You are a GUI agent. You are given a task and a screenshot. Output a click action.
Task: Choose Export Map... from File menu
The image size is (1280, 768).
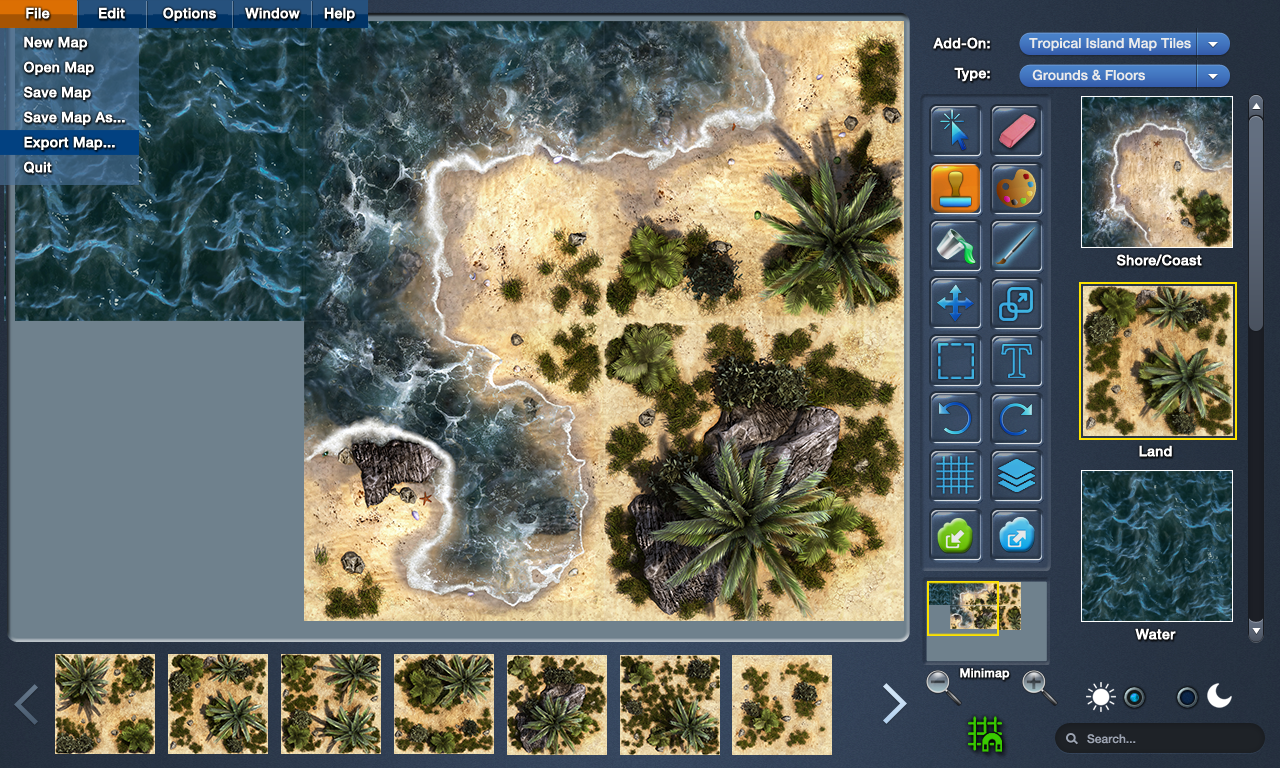[69, 142]
